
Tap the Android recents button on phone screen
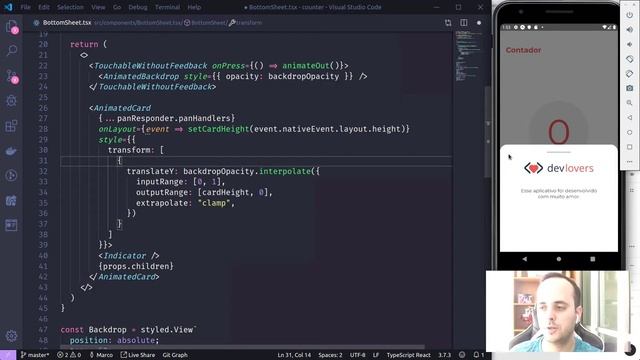click(x=593, y=259)
